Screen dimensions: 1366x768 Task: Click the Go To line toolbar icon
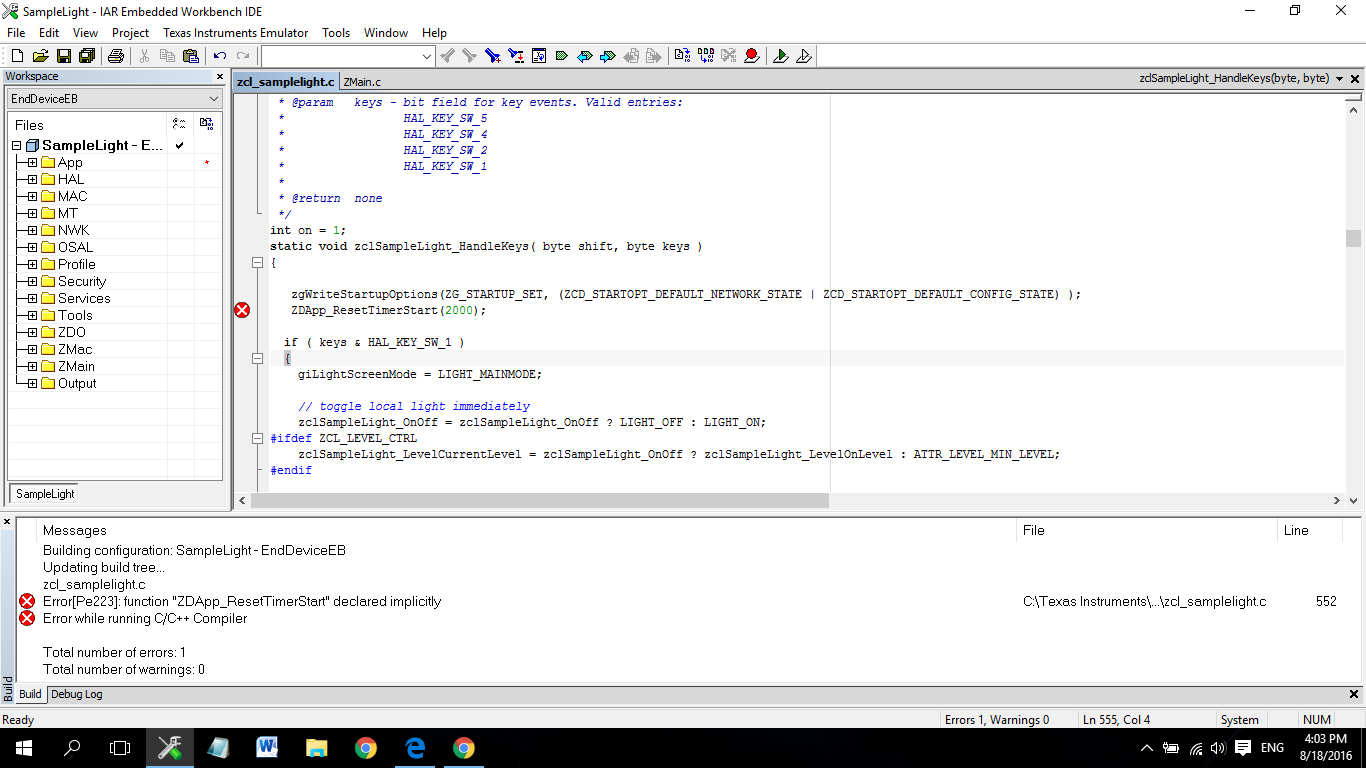point(538,56)
